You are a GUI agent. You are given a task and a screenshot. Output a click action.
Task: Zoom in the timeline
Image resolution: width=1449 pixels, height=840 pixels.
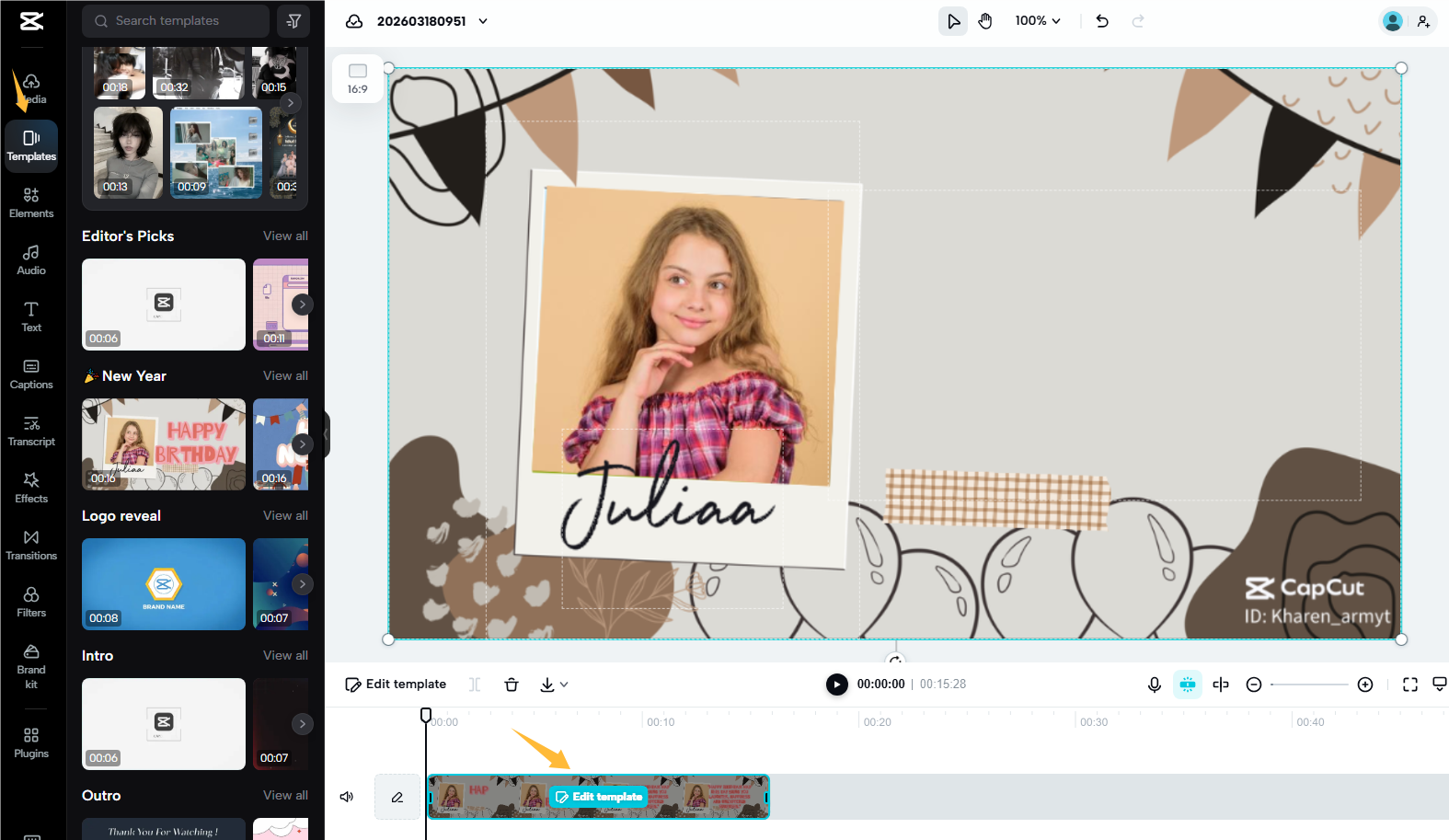click(1365, 685)
